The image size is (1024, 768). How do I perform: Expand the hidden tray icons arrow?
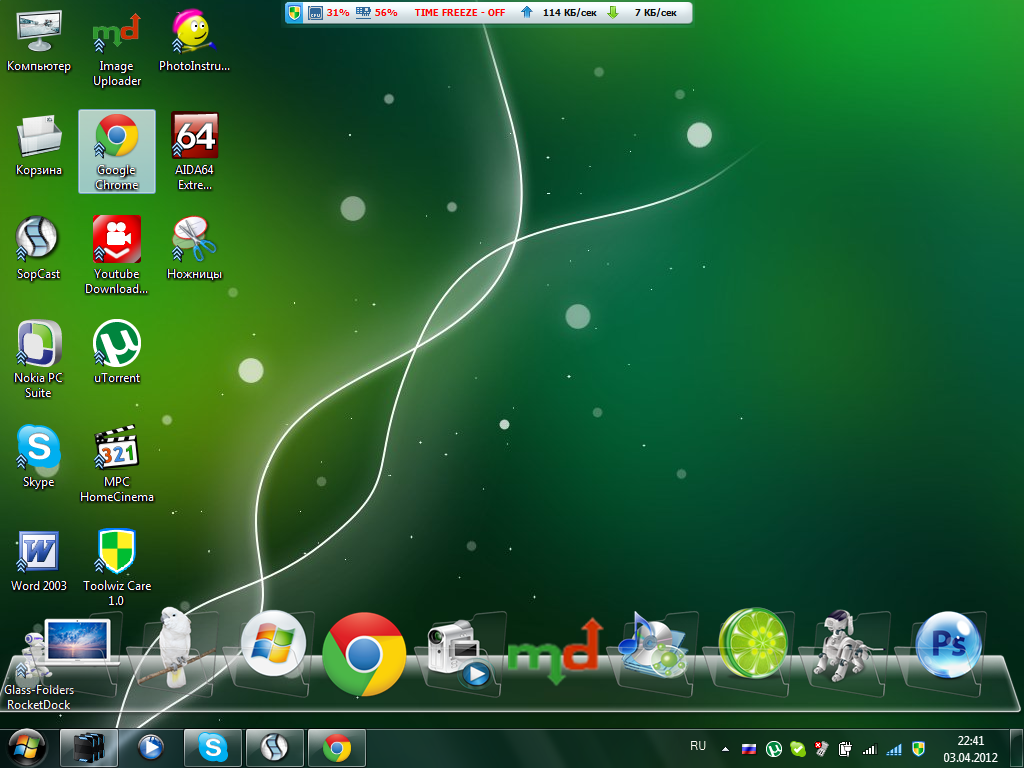pos(725,748)
